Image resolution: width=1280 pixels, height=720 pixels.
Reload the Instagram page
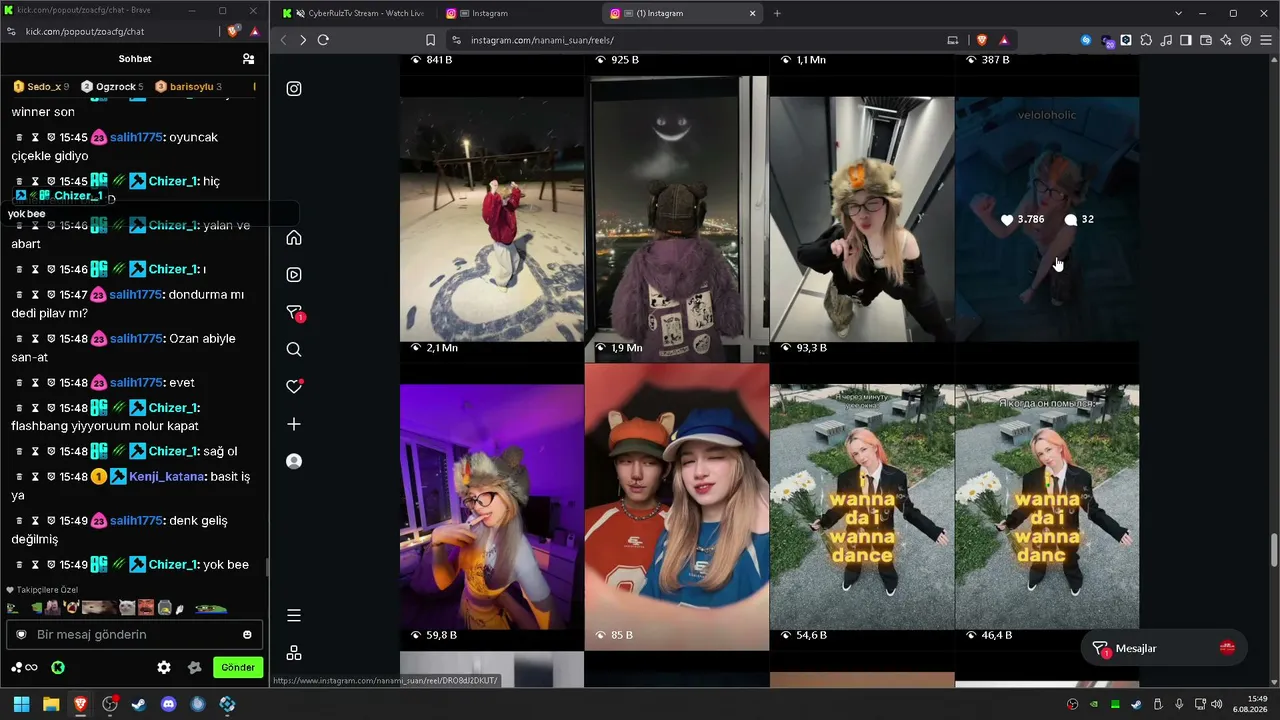click(323, 40)
